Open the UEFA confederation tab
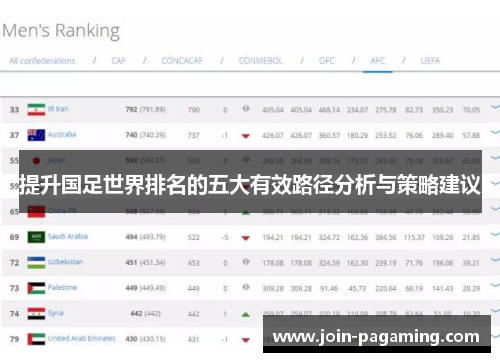500x362 pixels. tap(430, 61)
